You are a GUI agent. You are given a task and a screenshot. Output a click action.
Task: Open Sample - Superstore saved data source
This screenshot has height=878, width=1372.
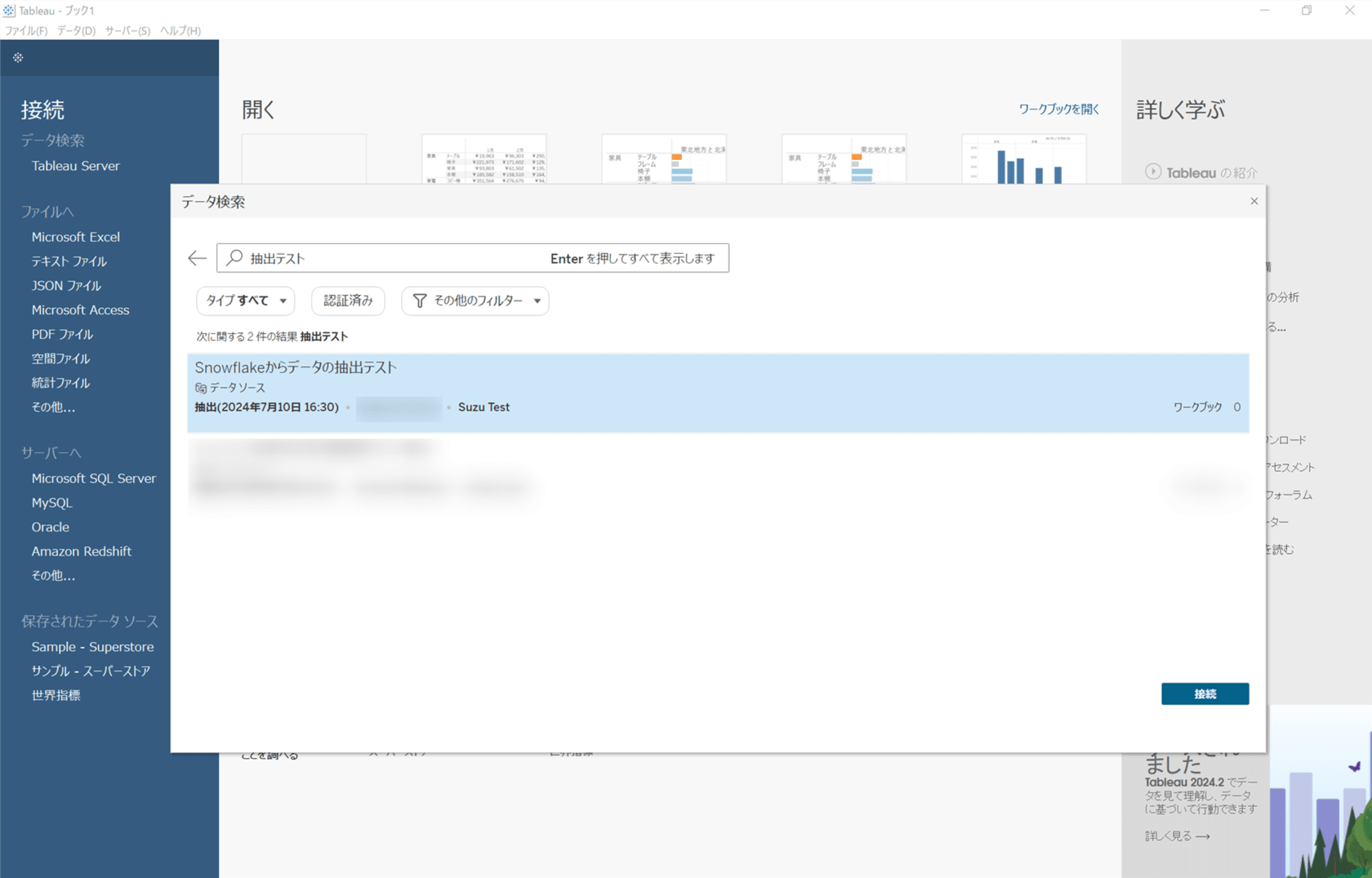click(x=93, y=647)
